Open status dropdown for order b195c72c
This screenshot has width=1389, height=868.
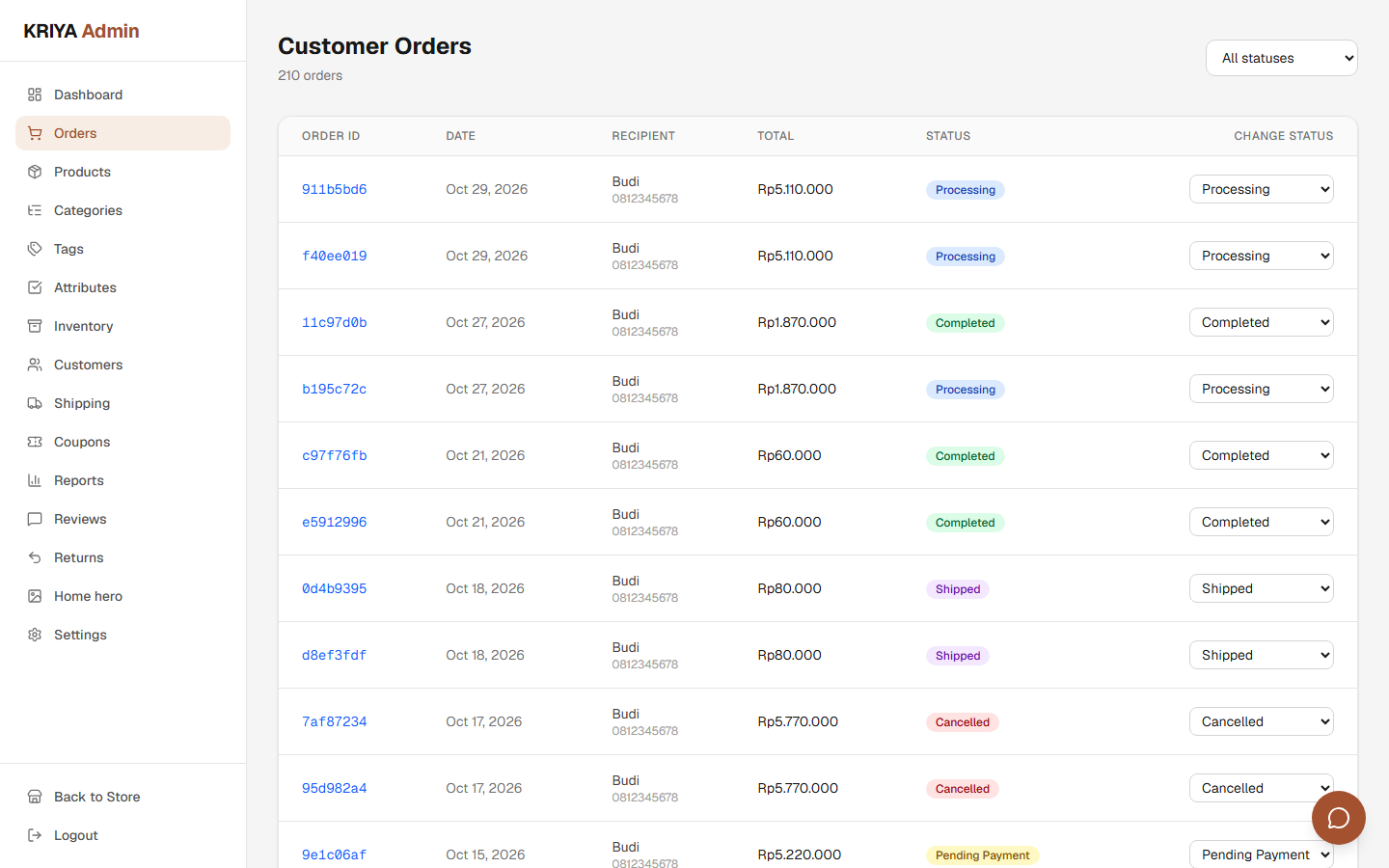point(1262,389)
